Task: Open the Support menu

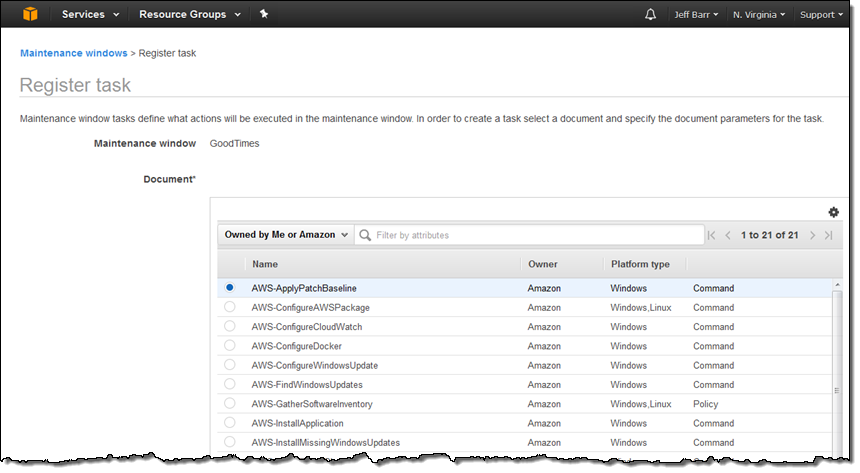Action: (x=822, y=15)
